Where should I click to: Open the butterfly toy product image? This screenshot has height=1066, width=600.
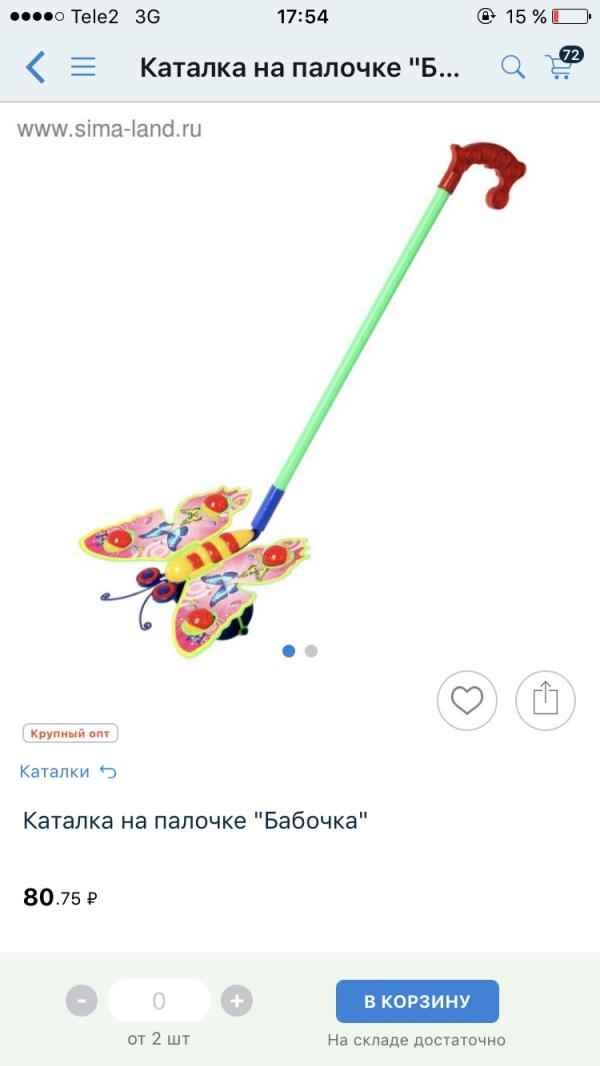[x=300, y=400]
